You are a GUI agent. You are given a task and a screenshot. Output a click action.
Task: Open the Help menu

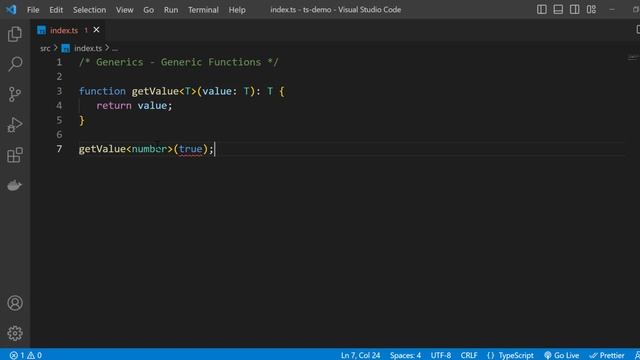point(237,10)
